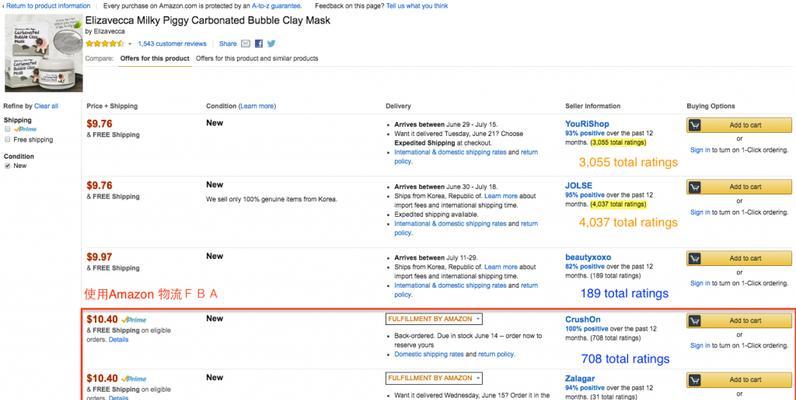This screenshot has width=796, height=400.
Task: Click the email share icon
Action: pyautogui.click(x=246, y=44)
